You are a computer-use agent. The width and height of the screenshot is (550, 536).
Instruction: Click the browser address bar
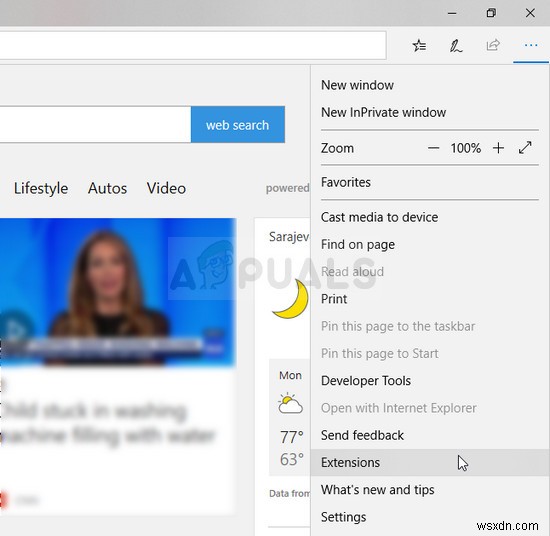(x=193, y=46)
